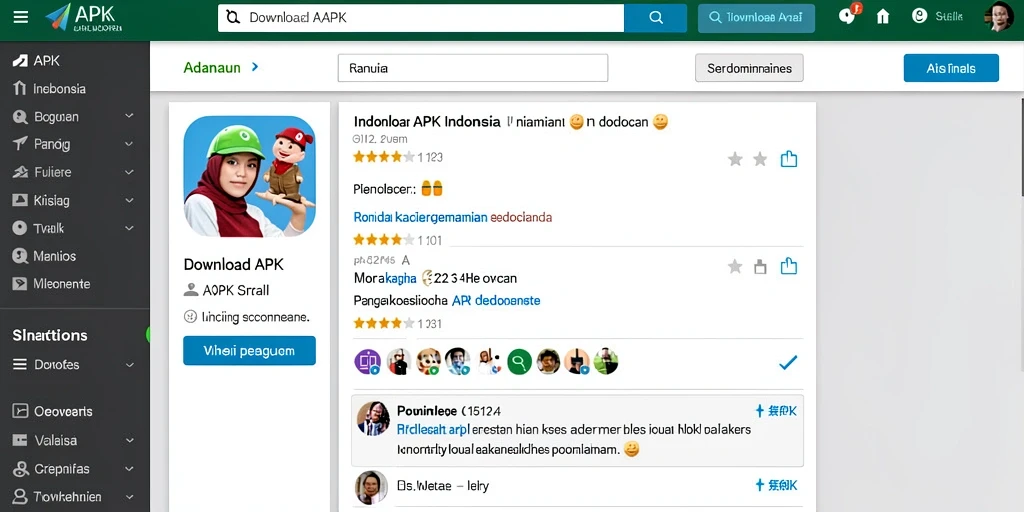
Task: Click the icon beside Stelle in header
Action: [x=920, y=16]
